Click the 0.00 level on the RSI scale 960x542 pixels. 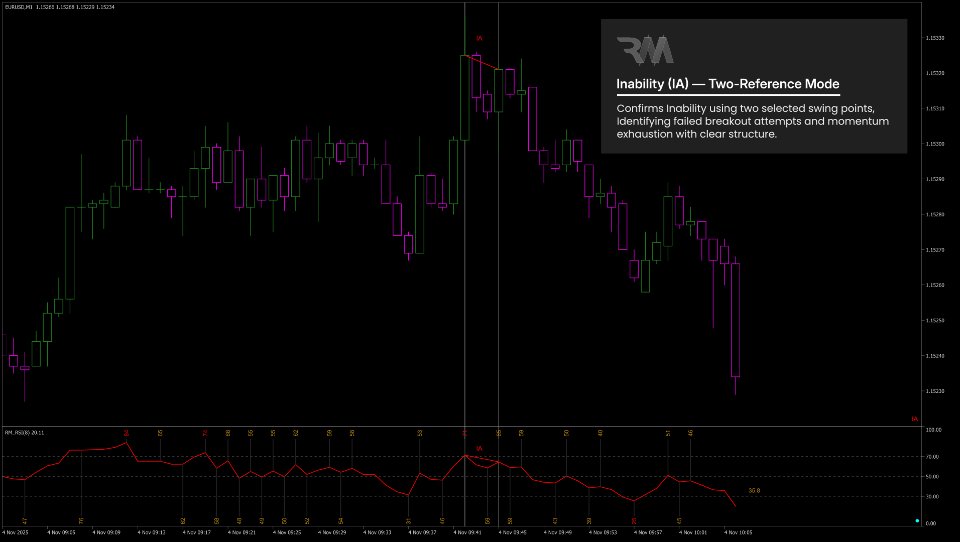pyautogui.click(x=931, y=523)
